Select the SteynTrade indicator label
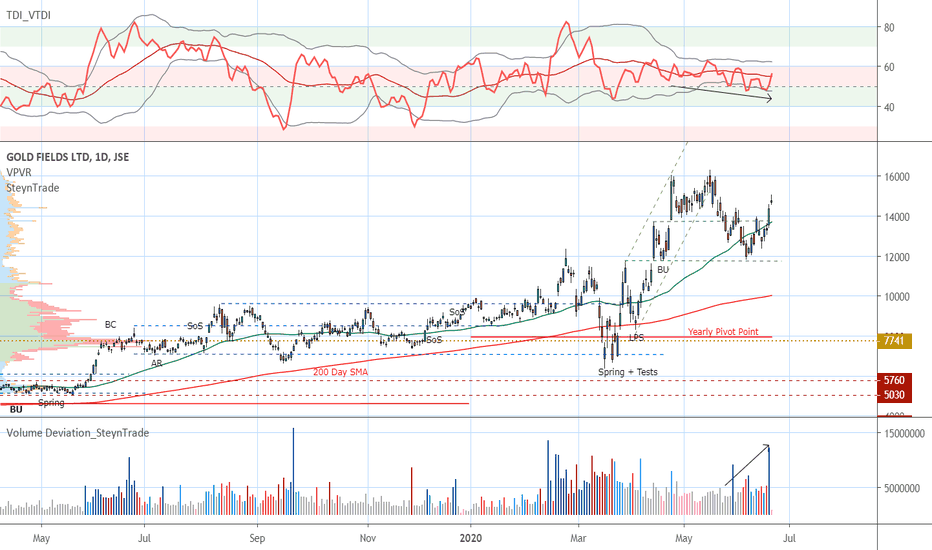Viewport: 932px width, 550px height. 33,188
